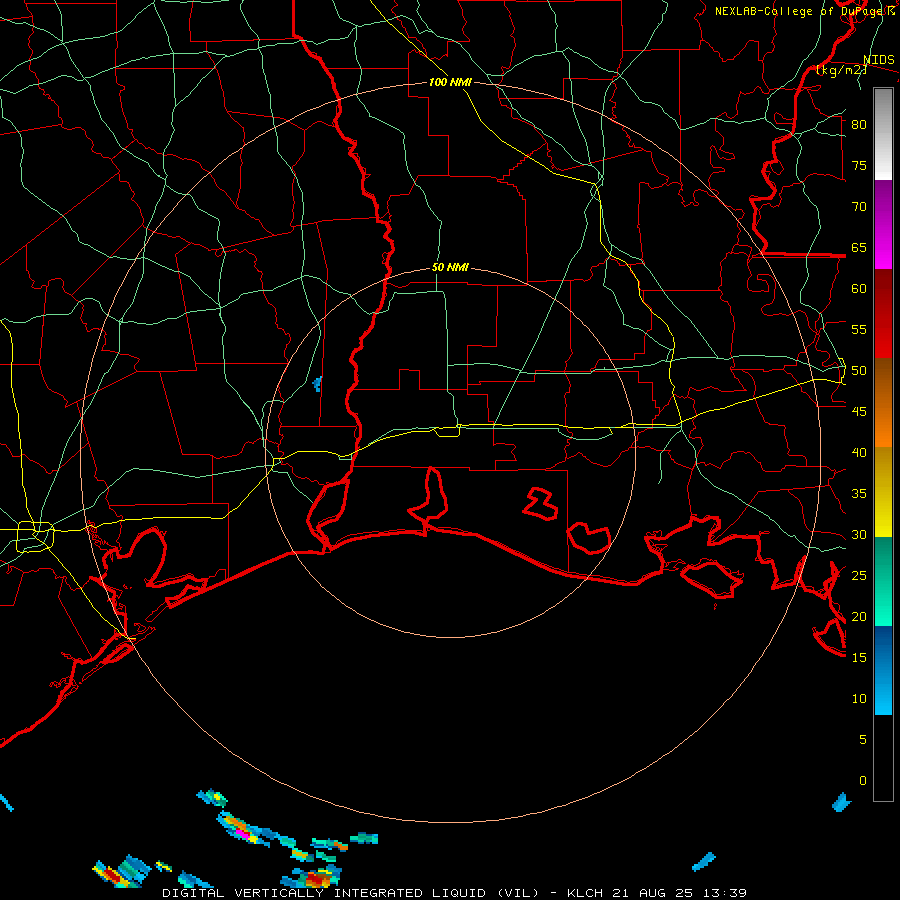Click the (kg/m2) units label
This screenshot has height=900, width=900.
point(841,70)
